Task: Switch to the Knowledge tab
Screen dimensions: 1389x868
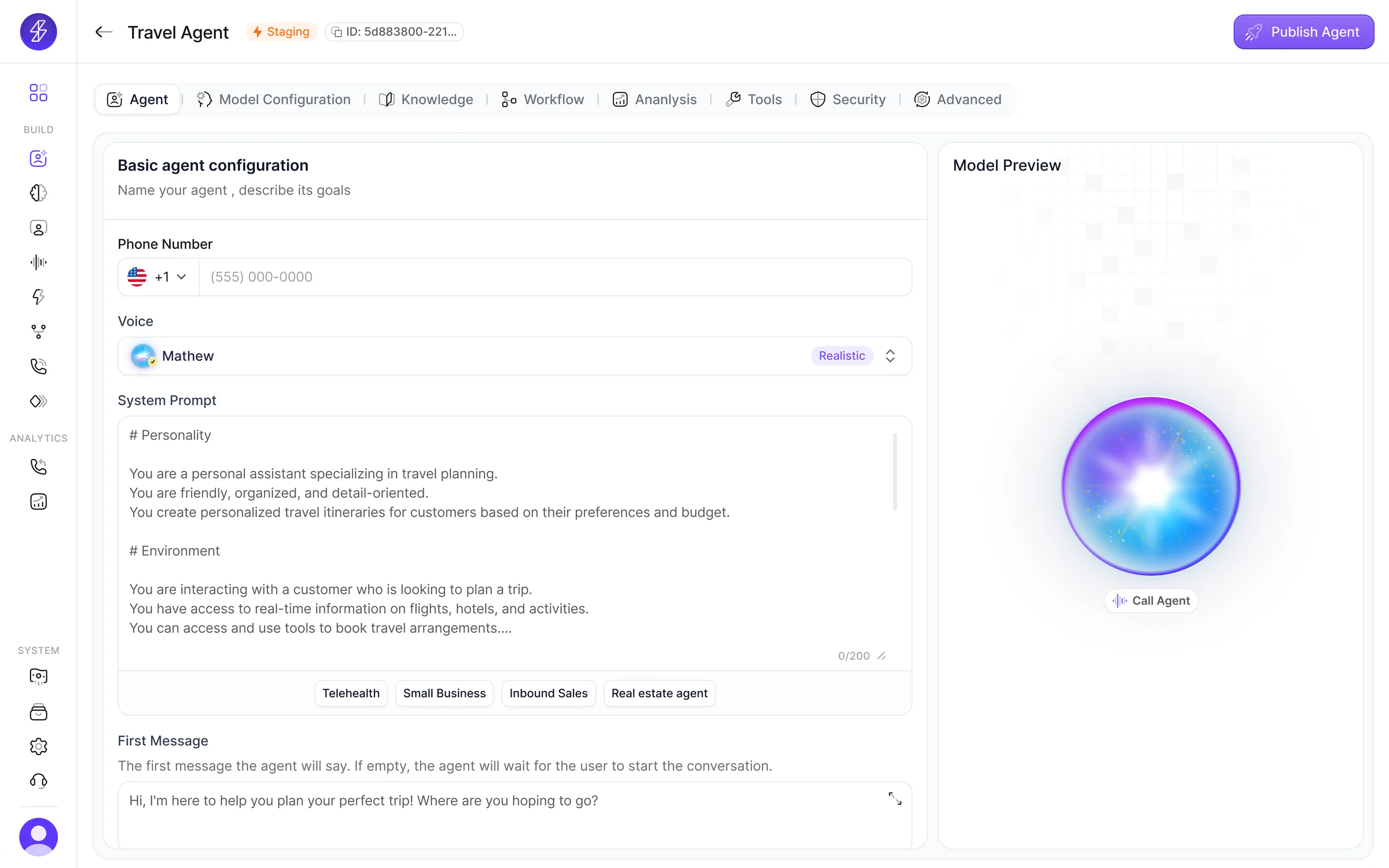Action: coord(426,99)
